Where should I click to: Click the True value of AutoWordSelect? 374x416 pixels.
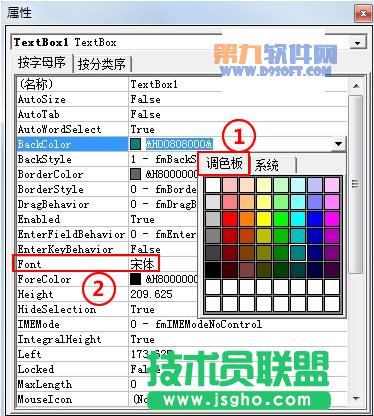(142, 129)
